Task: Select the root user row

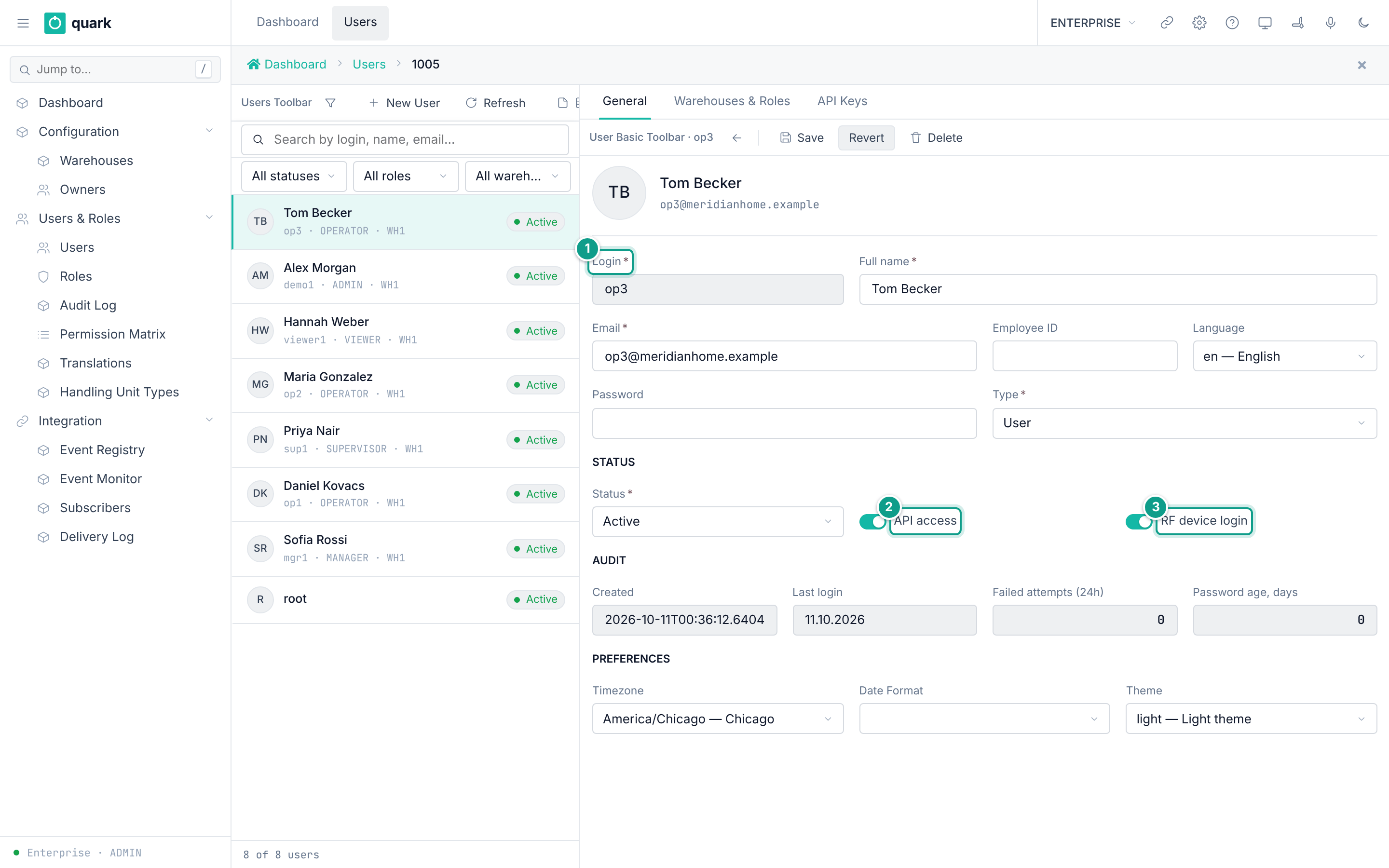Action: (405, 599)
